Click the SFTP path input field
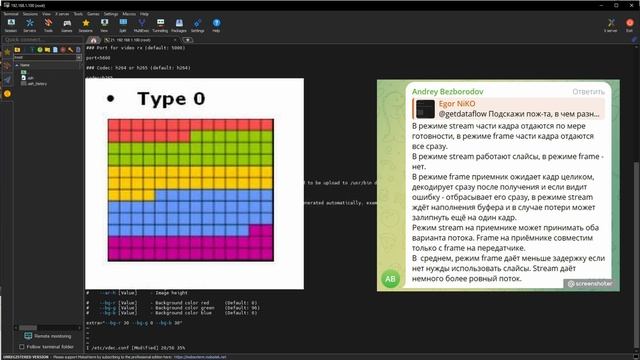 pyautogui.click(x=45, y=58)
